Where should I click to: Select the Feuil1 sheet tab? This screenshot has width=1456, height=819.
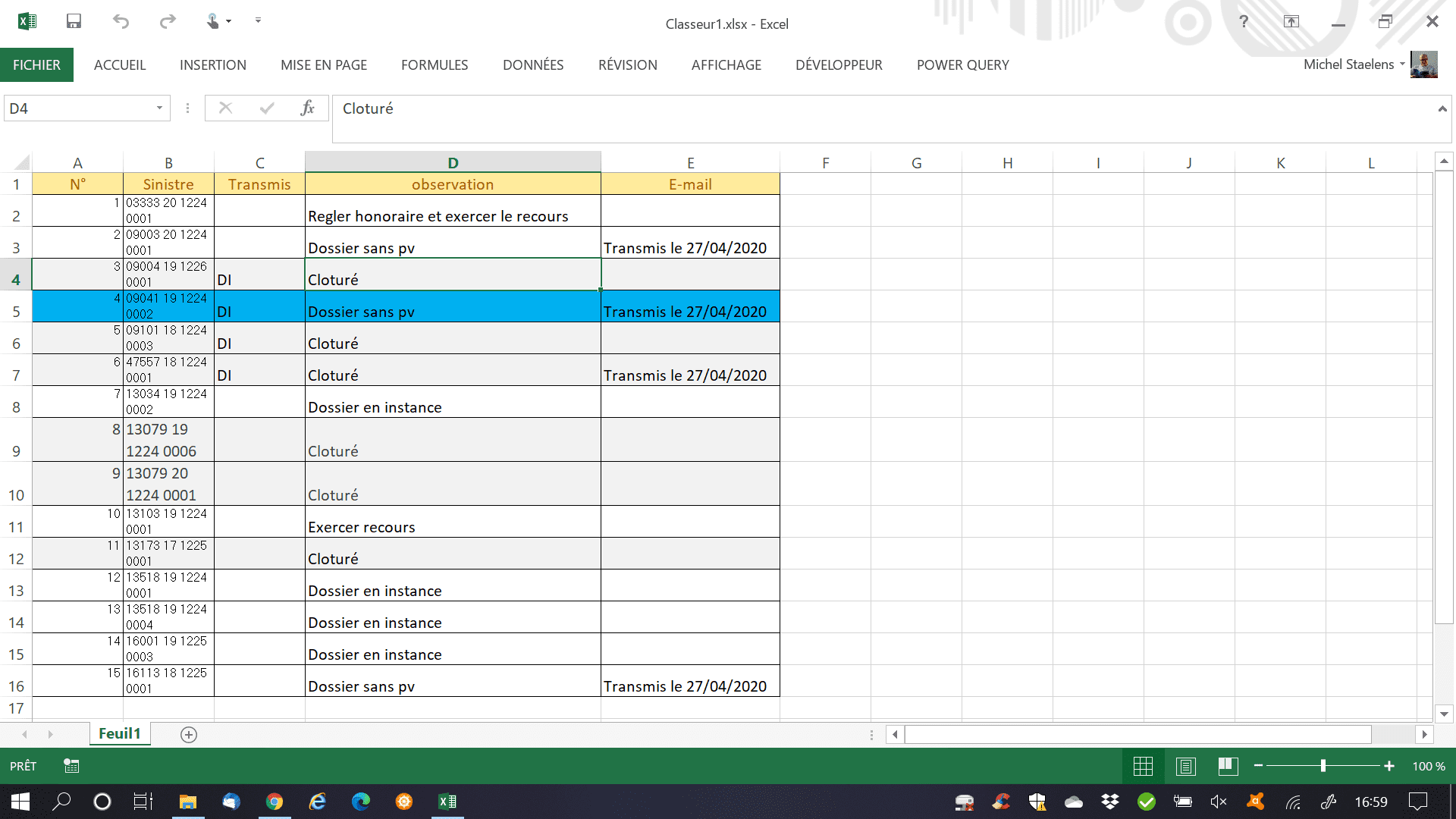(120, 733)
